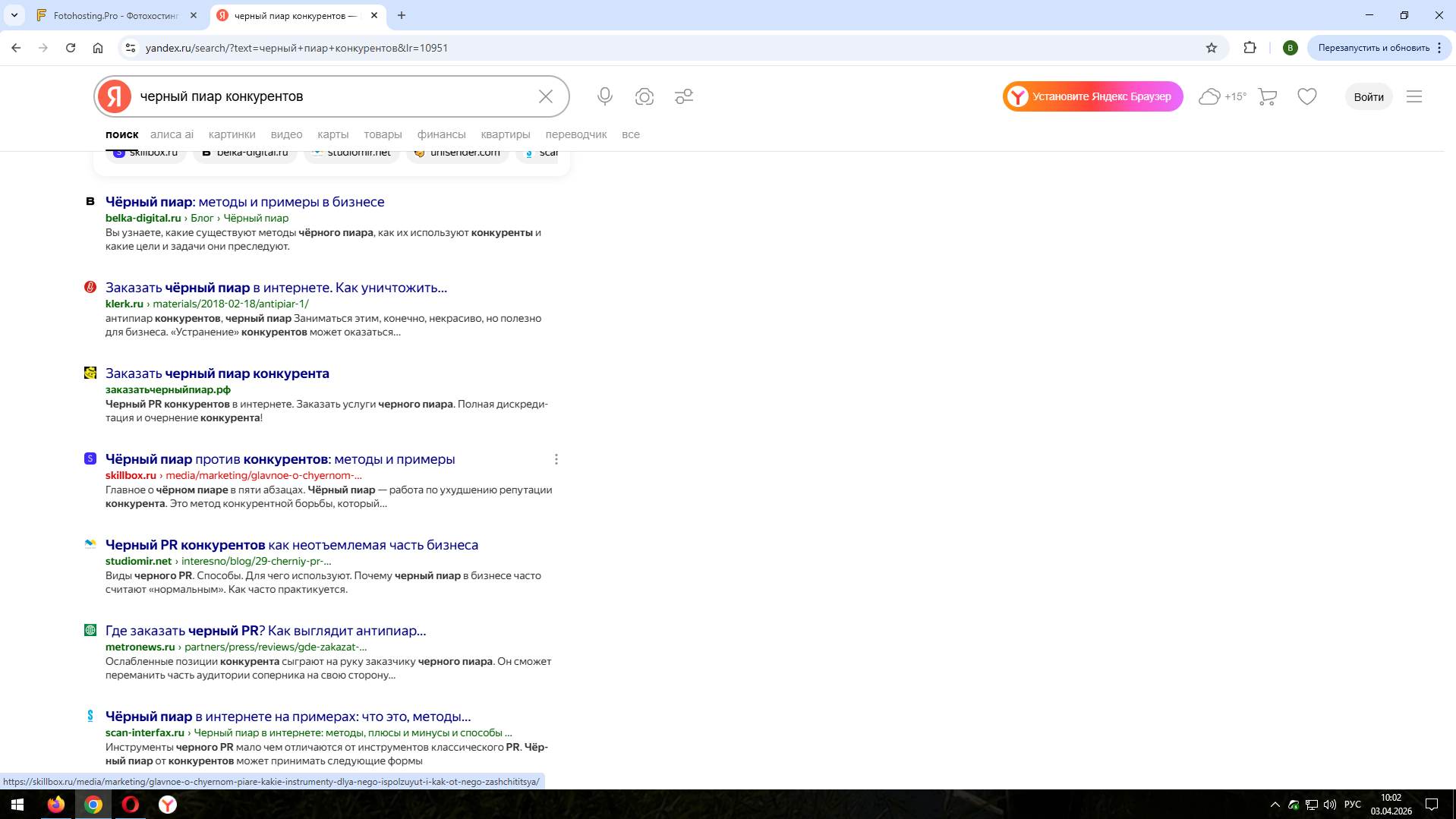Open the Chrome three-dot menu

pos(1439,48)
